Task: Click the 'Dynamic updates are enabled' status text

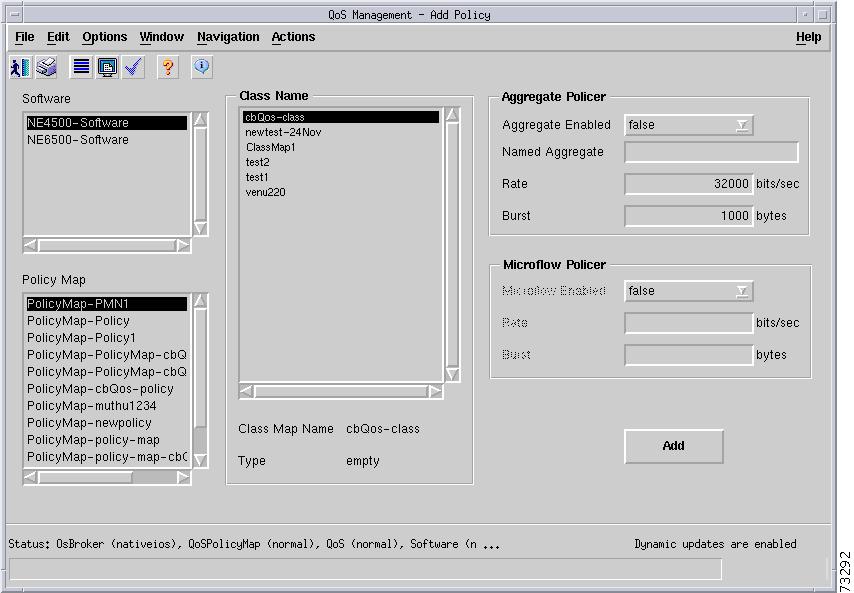Action: 715,544
